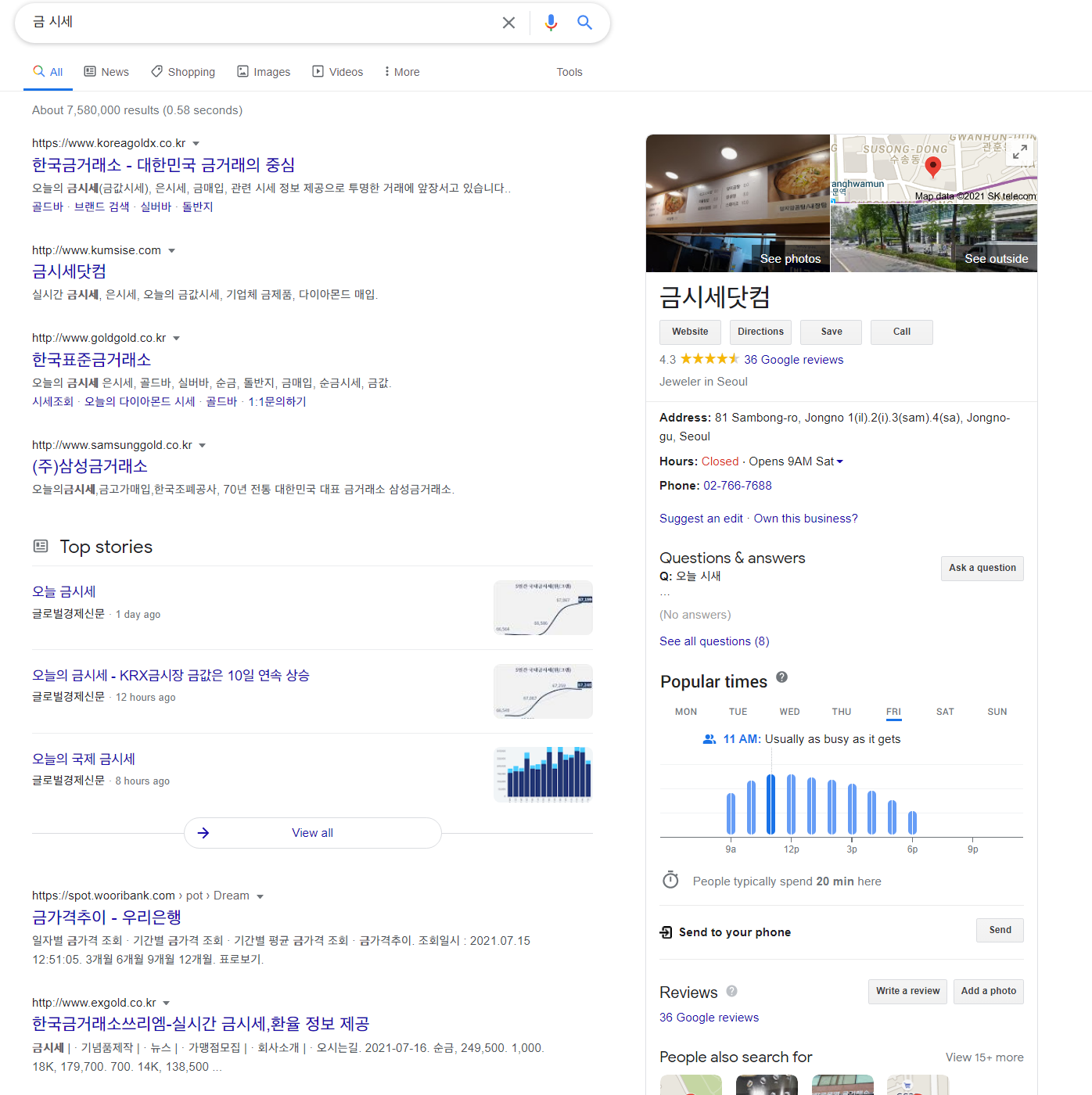Viewport: 1092px width, 1095px height.
Task: Open the Send to your phone icon
Action: click(666, 932)
